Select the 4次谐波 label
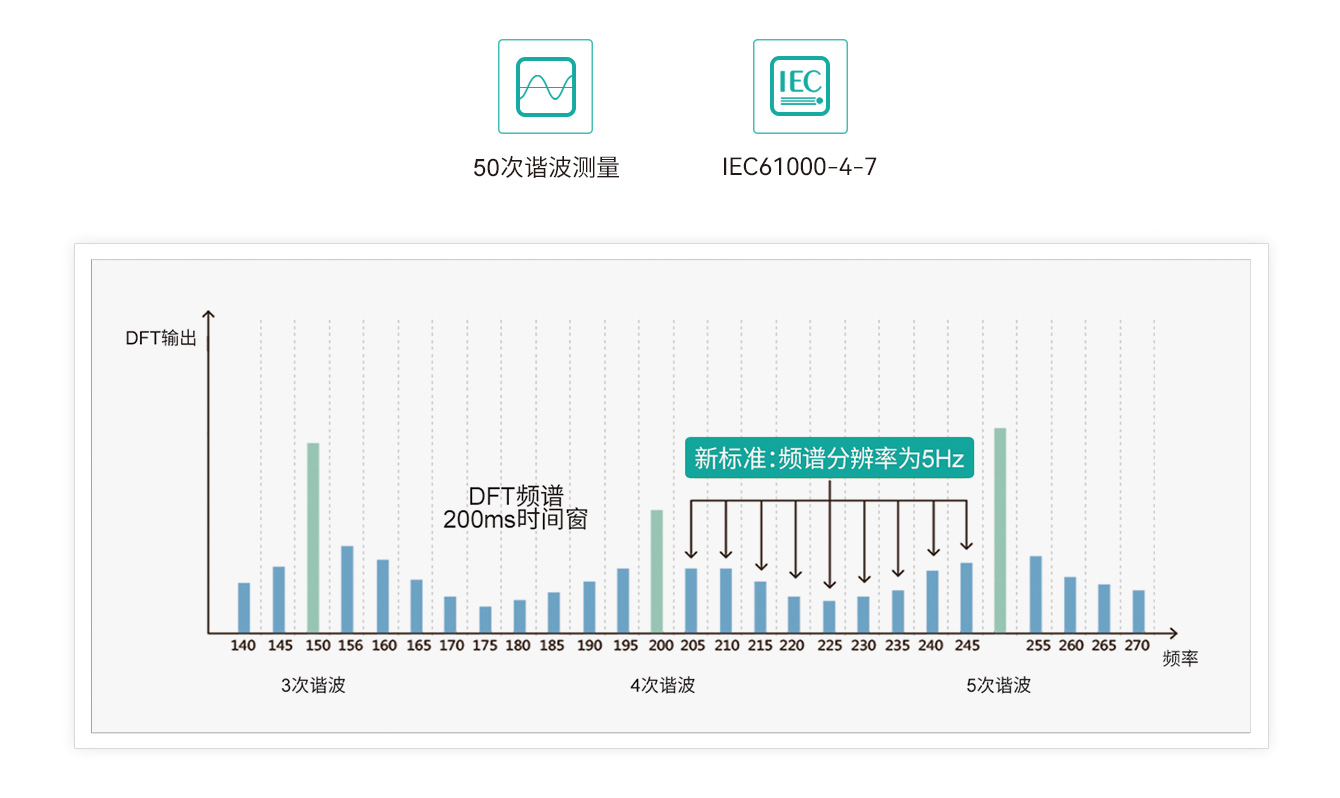1340x798 pixels. (662, 686)
